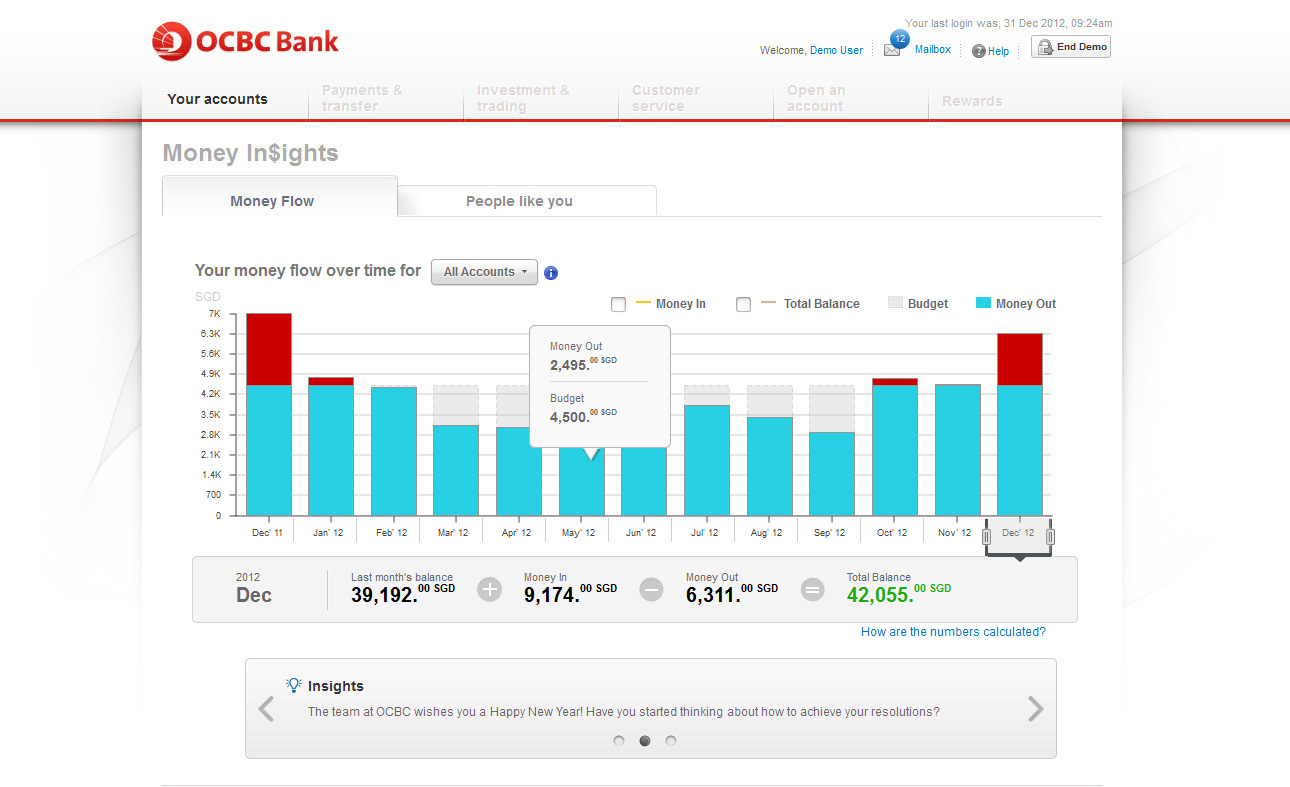Select the Jan' 12 bar in chart
1290x787 pixels.
(331, 446)
